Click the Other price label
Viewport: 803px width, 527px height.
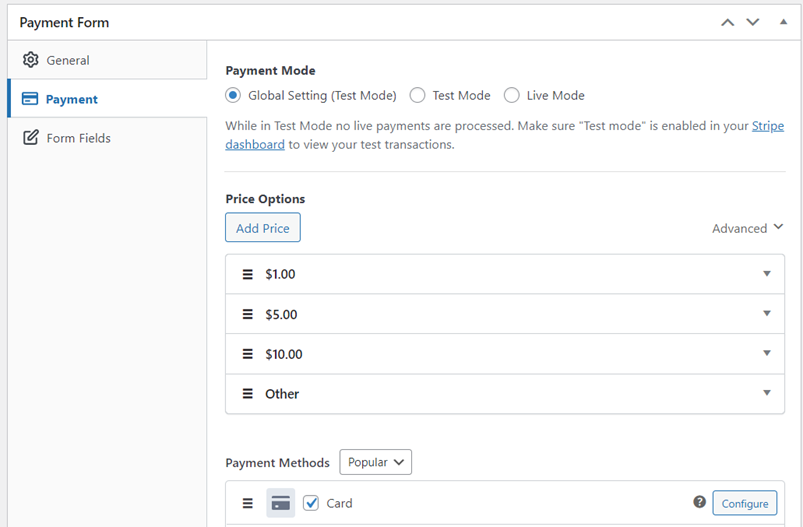[282, 394]
